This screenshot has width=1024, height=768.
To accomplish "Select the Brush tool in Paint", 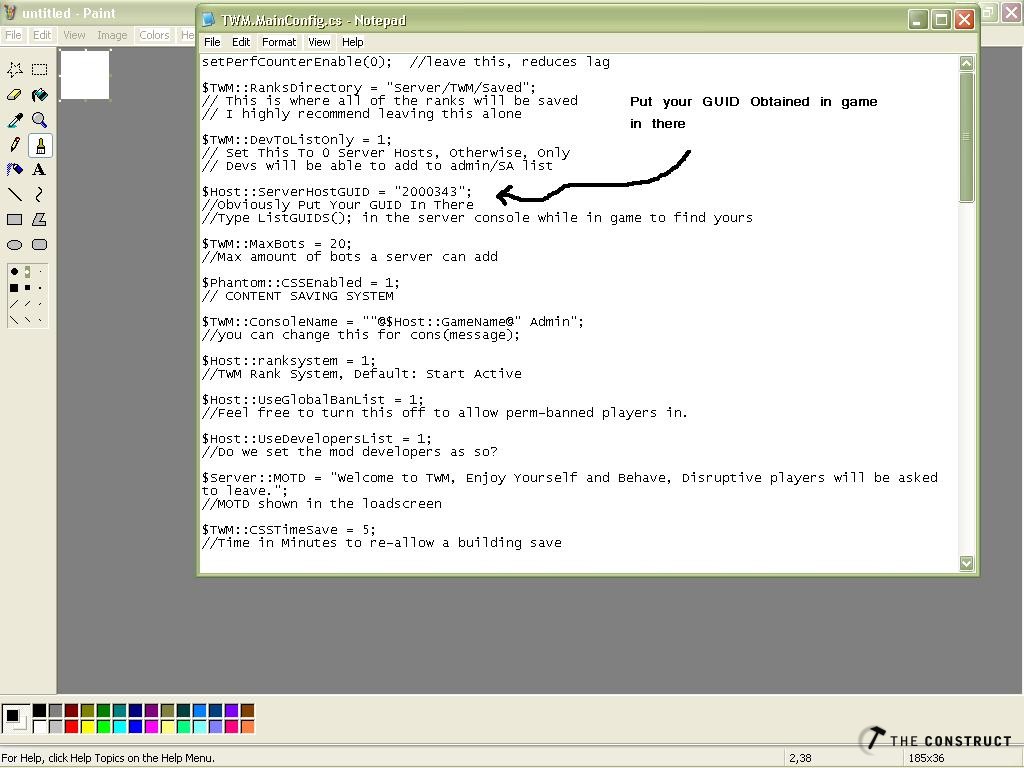I will (40, 145).
